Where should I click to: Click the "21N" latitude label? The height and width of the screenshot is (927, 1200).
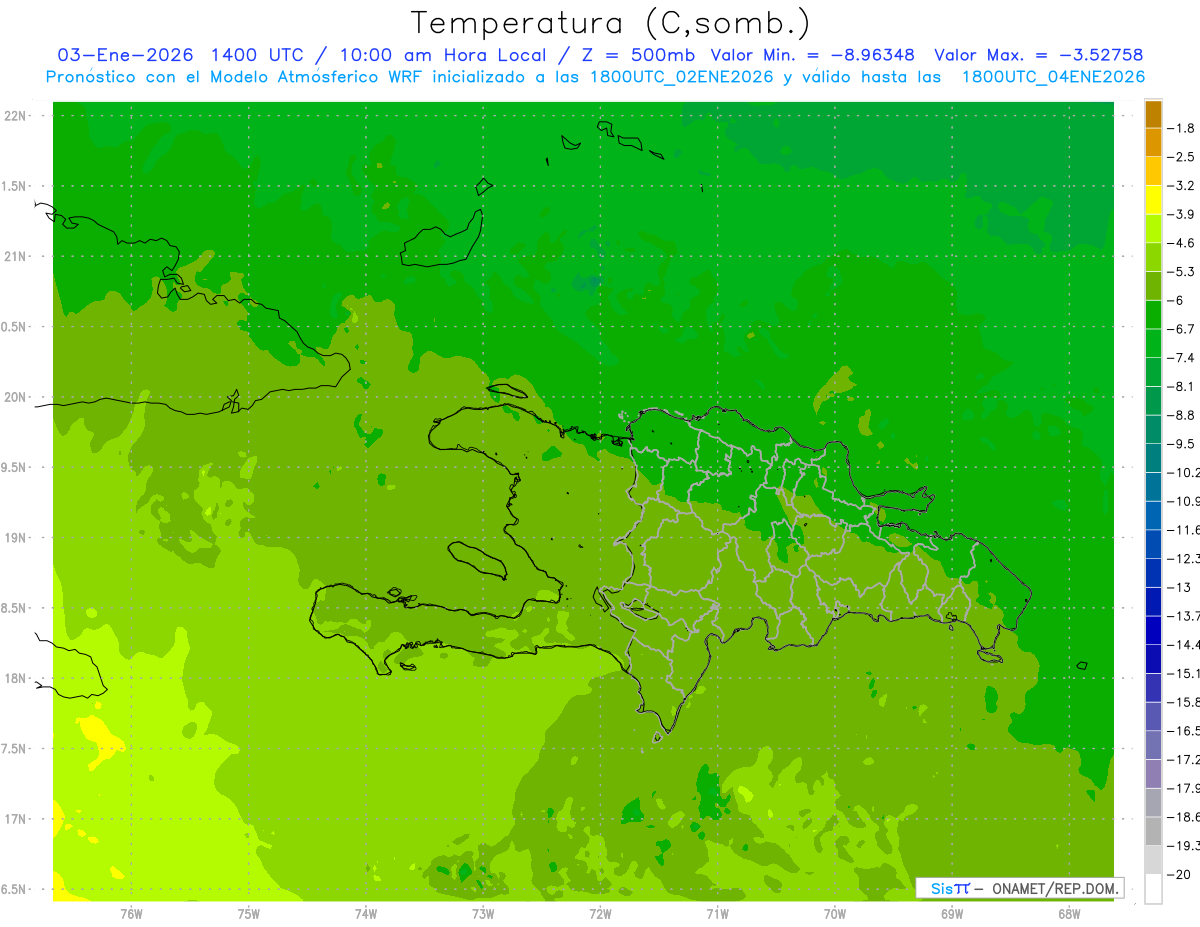[x=14, y=256]
